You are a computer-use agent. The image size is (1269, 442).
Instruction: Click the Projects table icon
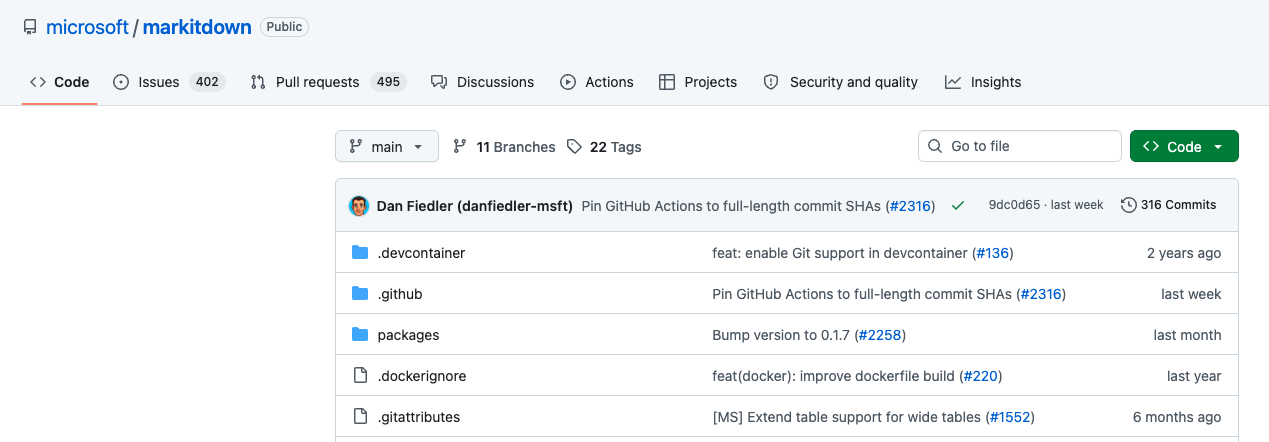pyautogui.click(x=667, y=82)
